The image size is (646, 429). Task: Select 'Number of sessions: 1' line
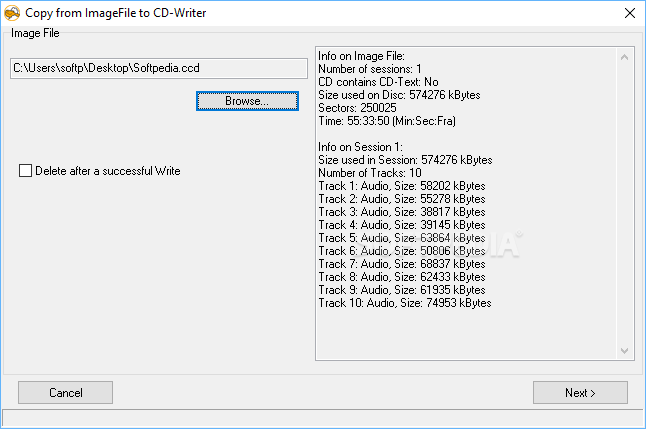pos(370,69)
